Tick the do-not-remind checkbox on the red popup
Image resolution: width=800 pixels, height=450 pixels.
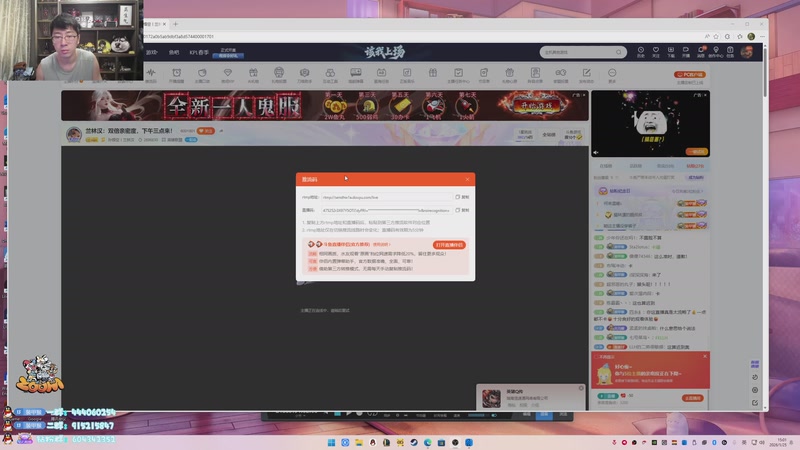coord(596,357)
